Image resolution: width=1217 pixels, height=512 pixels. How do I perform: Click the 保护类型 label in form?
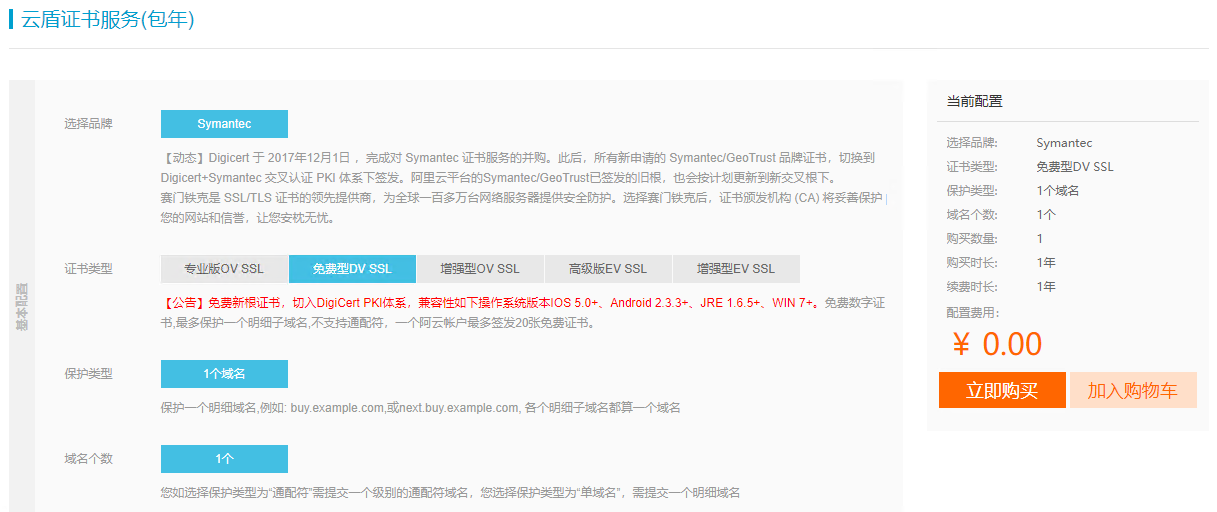click(88, 374)
